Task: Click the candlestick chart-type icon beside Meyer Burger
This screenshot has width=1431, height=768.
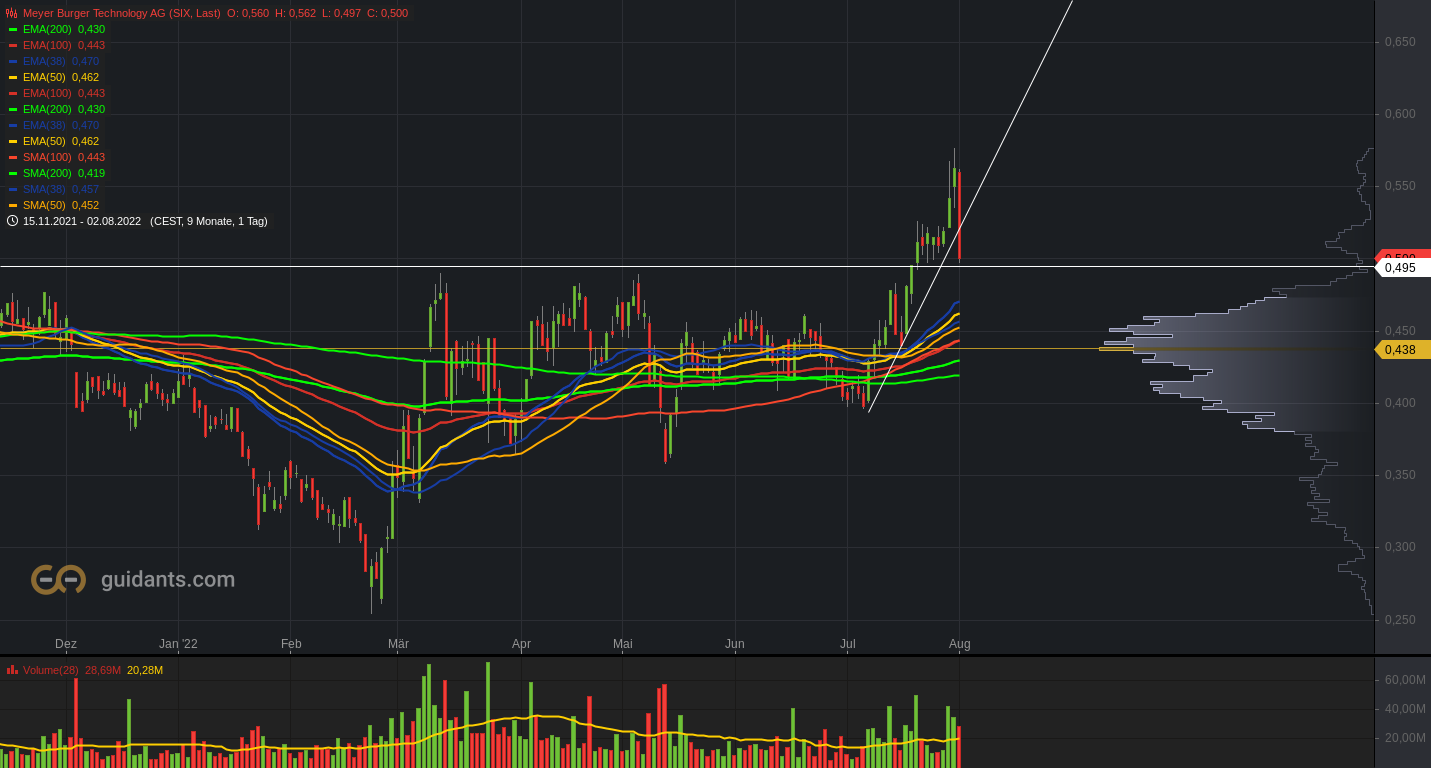Action: pyautogui.click(x=12, y=13)
